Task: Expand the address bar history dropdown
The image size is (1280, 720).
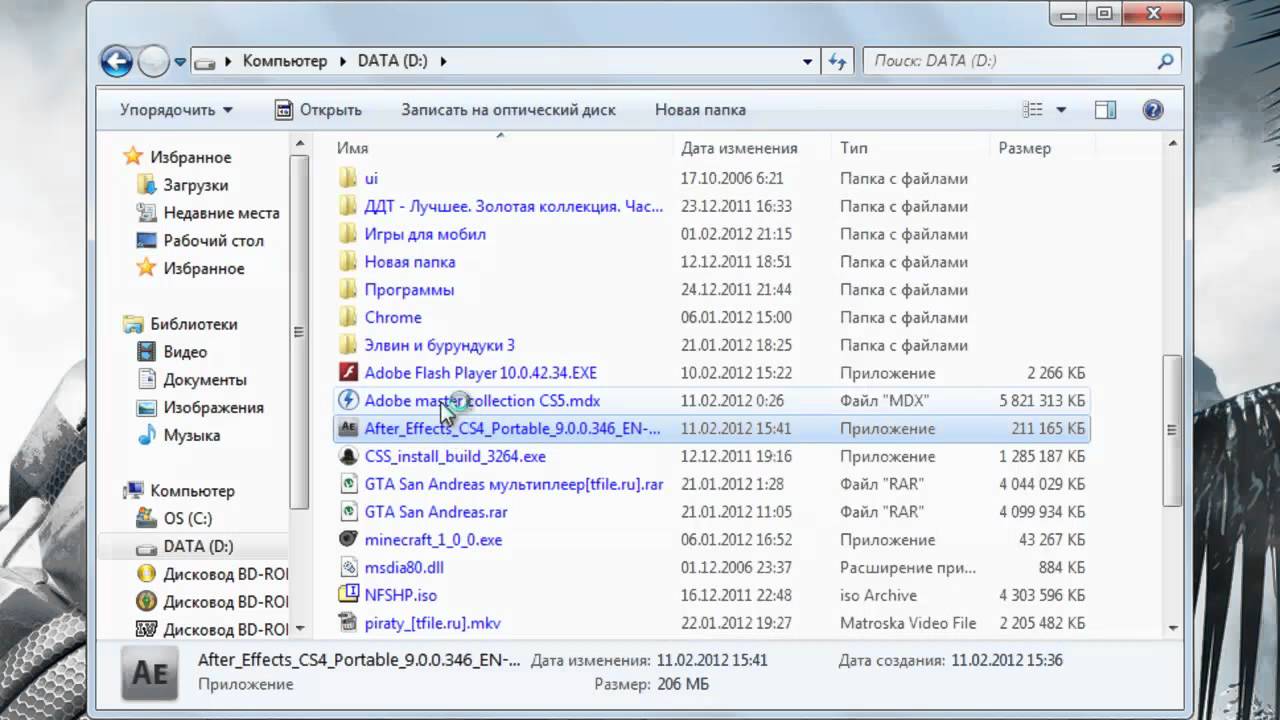Action: click(808, 61)
